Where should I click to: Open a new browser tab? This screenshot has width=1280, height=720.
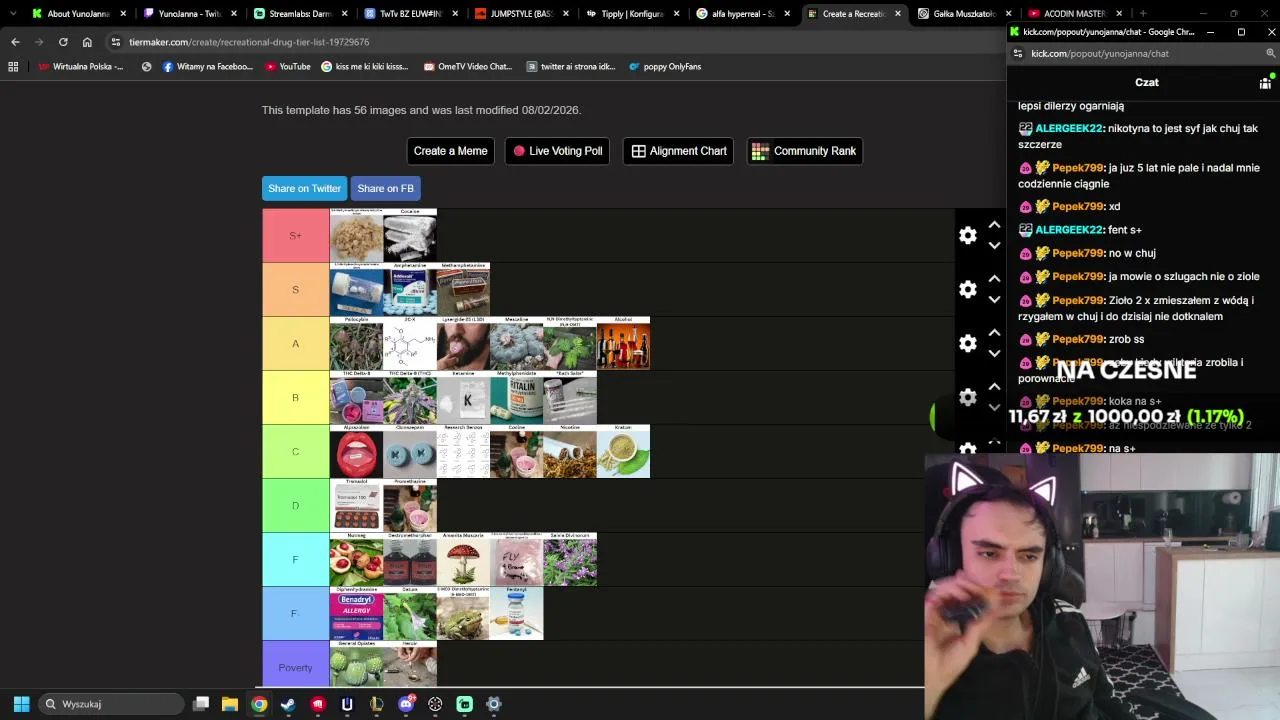(x=1143, y=14)
